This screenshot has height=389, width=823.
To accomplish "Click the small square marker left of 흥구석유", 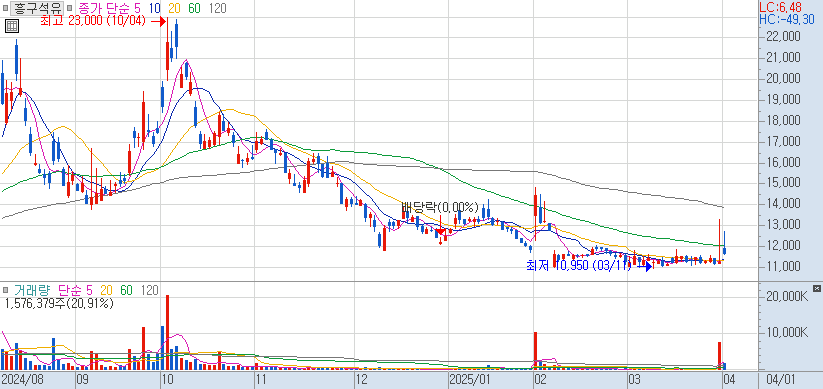I will (x=5, y=8).
